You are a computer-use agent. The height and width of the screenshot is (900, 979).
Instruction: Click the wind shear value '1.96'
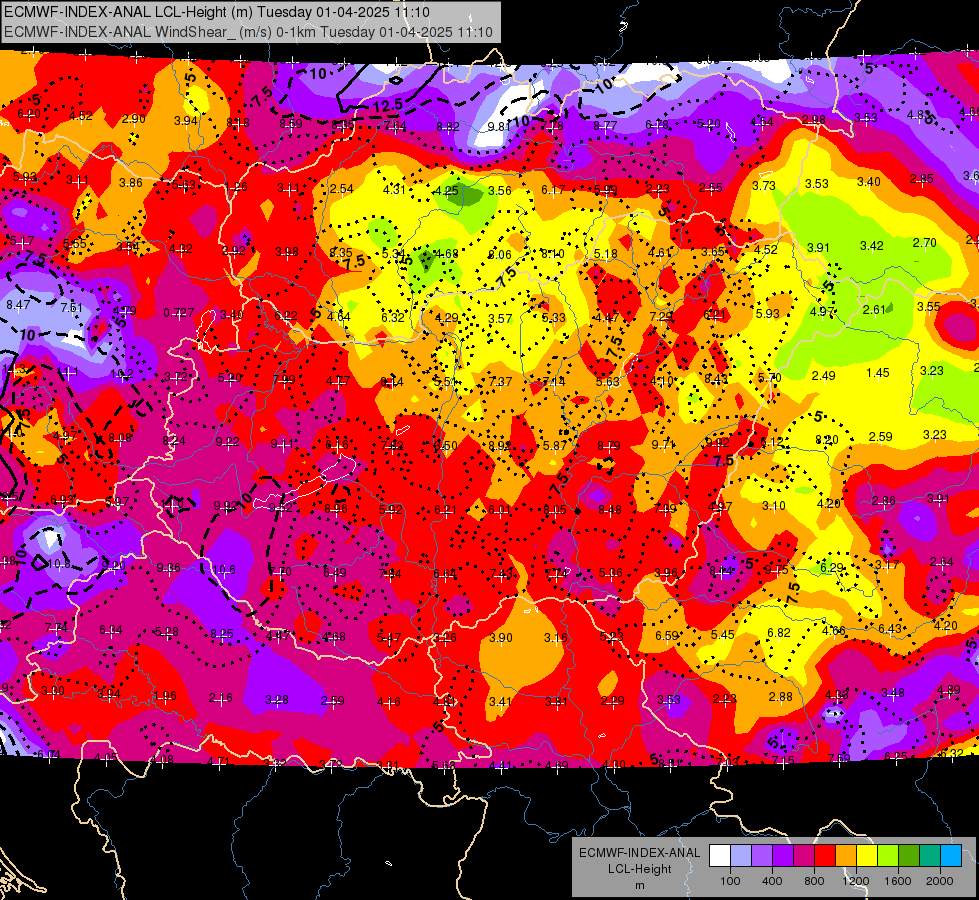tap(165, 696)
